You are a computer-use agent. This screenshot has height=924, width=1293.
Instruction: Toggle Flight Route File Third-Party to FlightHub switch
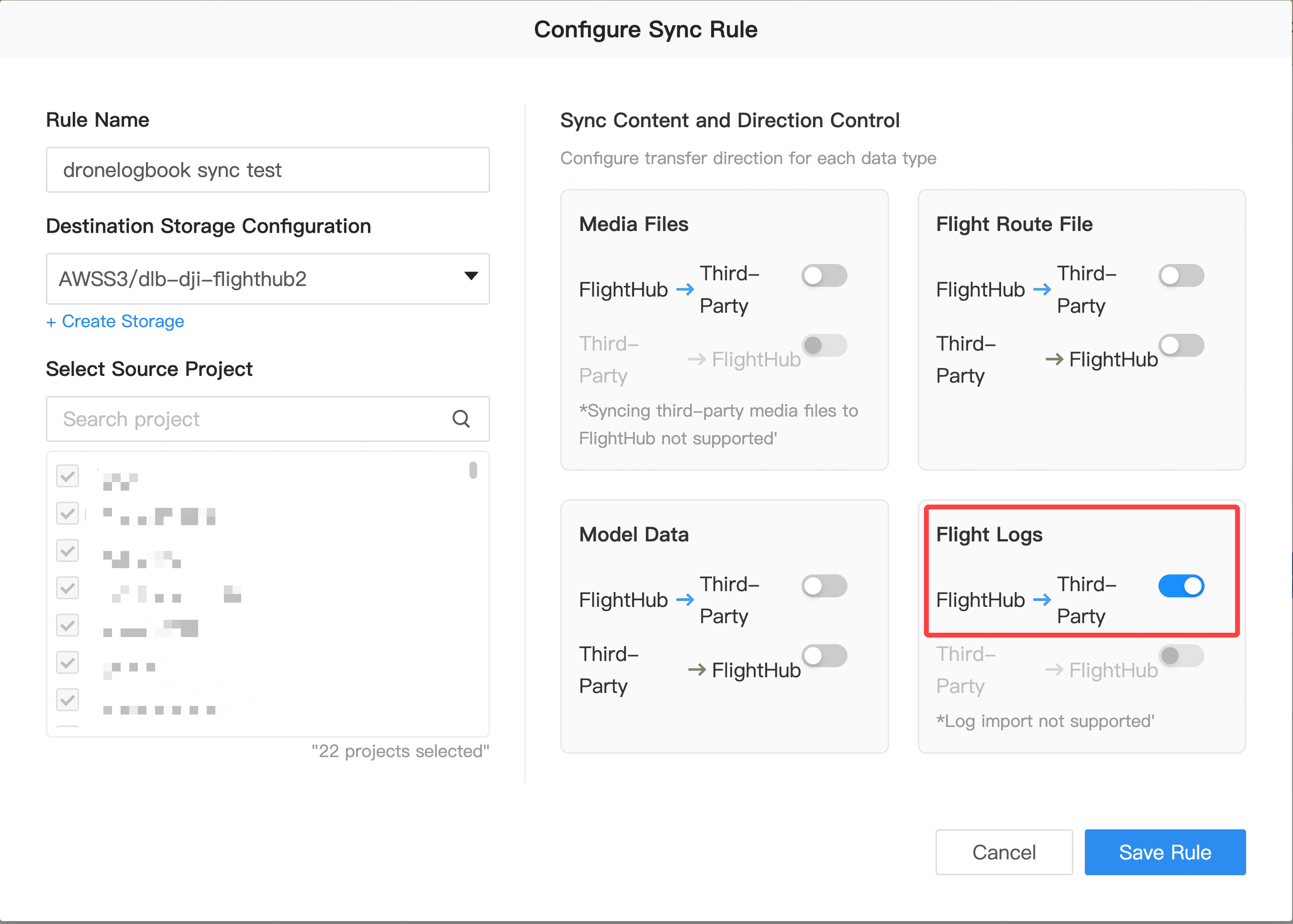[1181, 345]
